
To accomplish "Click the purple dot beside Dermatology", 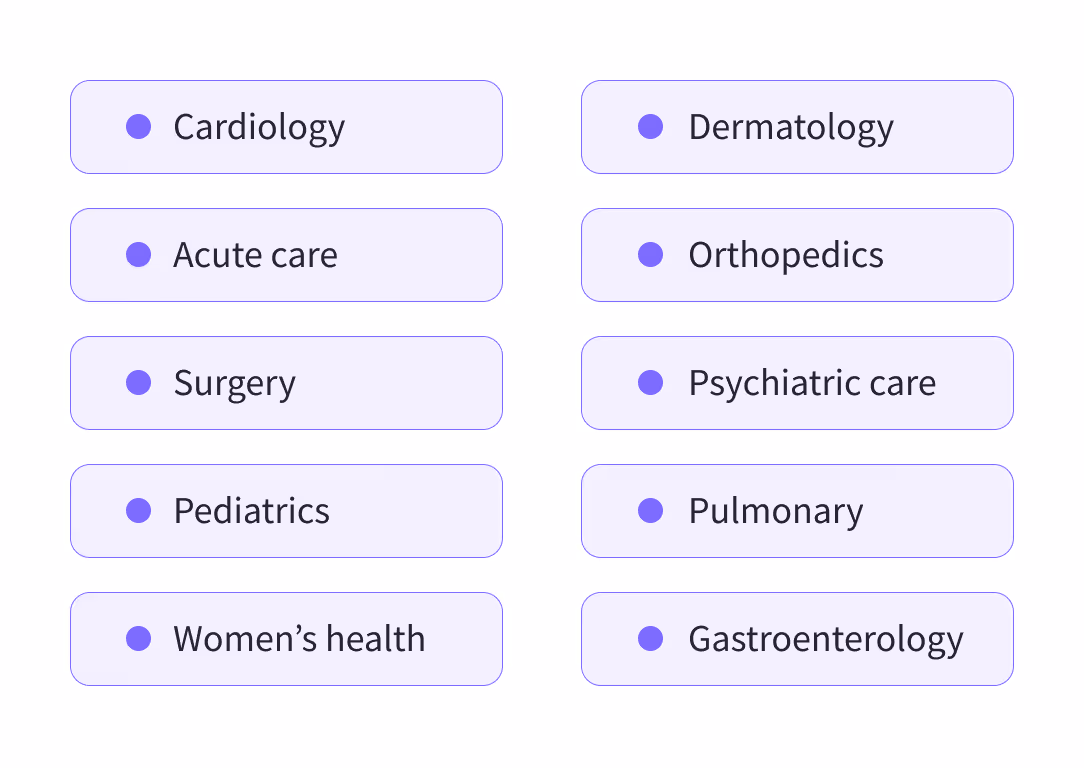I will point(650,127).
